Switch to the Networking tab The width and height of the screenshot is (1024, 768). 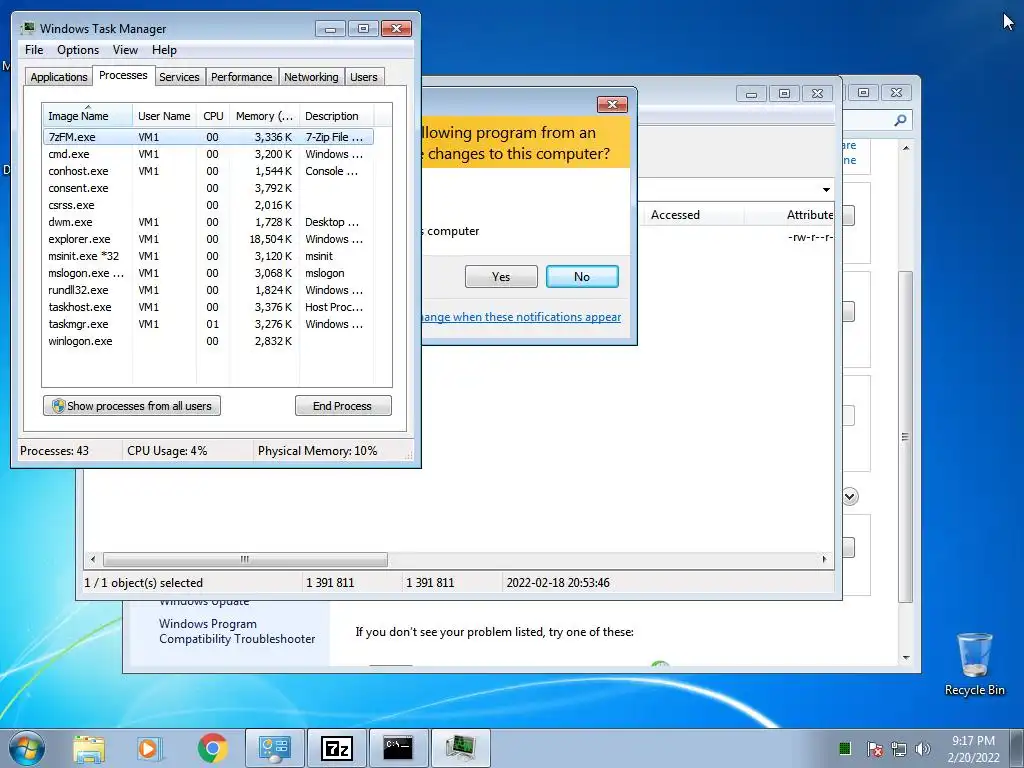click(311, 77)
